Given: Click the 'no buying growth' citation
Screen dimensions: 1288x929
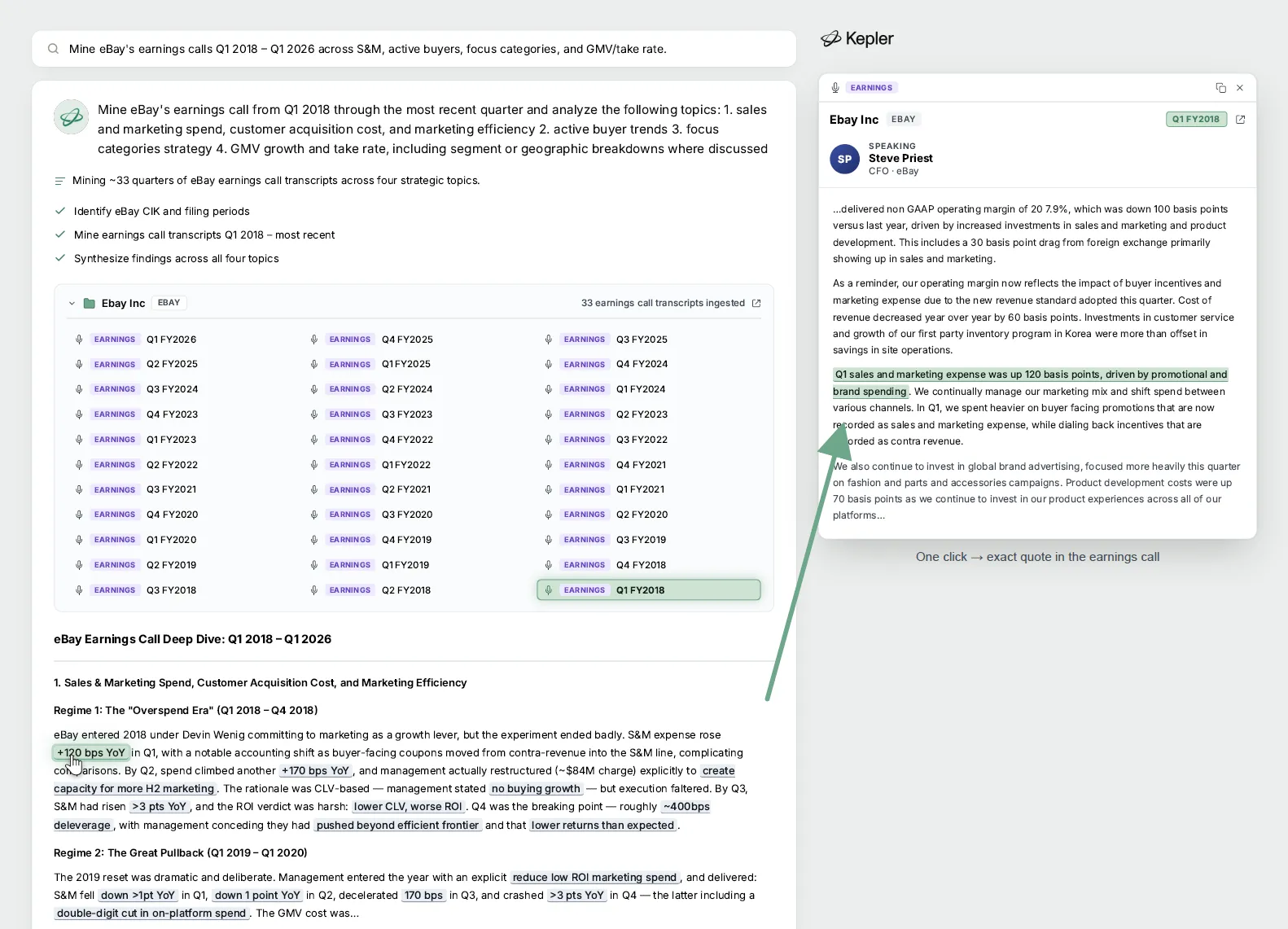Looking at the screenshot, I should click(536, 789).
